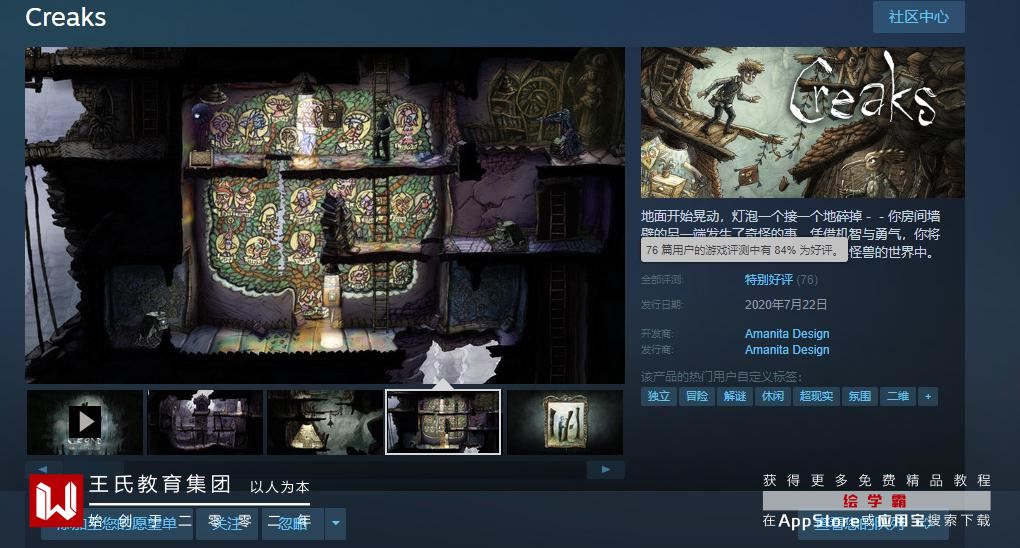
Task: Open the 解谜 tag
Action: pos(735,396)
